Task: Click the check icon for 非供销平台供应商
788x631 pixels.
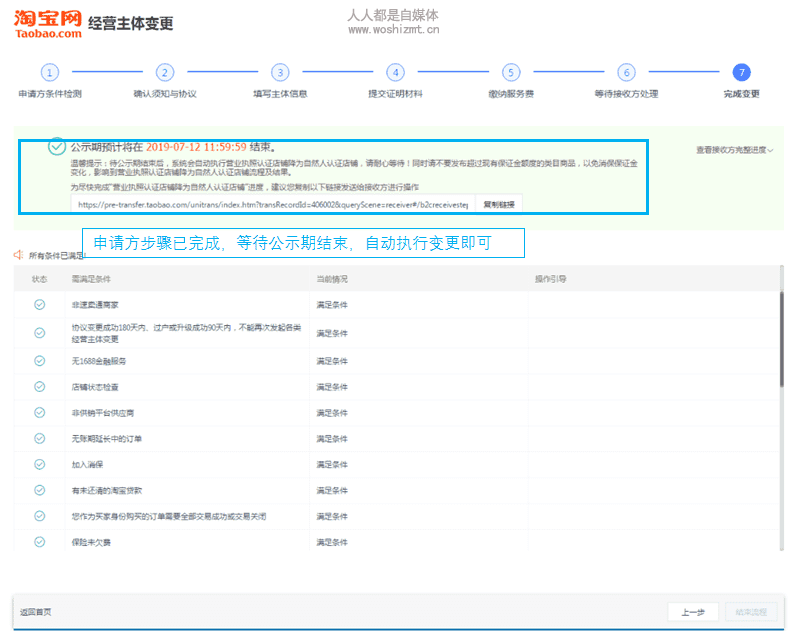Action: tap(40, 412)
